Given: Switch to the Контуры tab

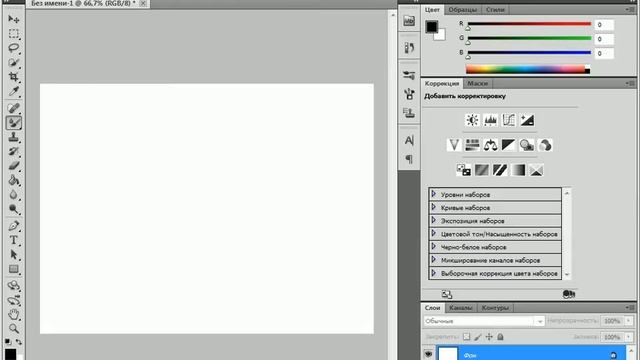Looking at the screenshot, I should coord(495,308).
